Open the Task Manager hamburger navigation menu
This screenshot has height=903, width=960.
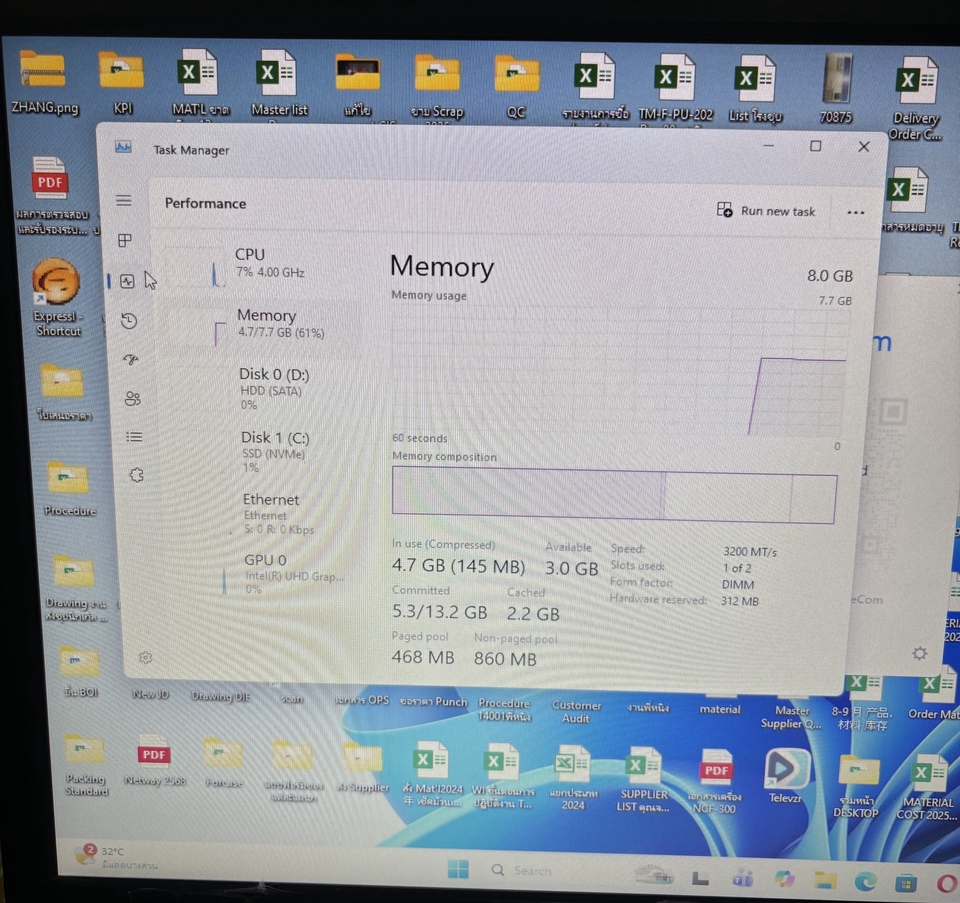point(124,201)
